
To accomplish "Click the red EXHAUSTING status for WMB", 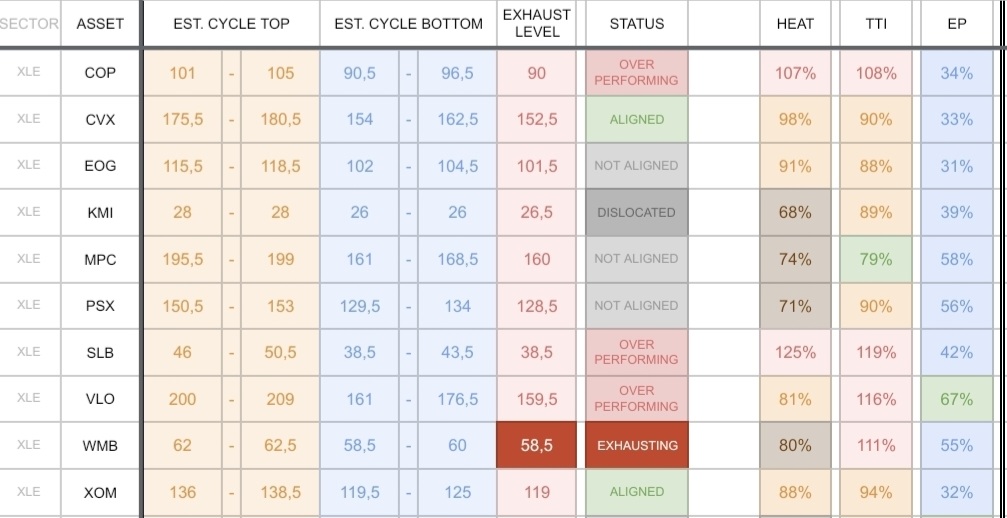I will tap(636, 445).
